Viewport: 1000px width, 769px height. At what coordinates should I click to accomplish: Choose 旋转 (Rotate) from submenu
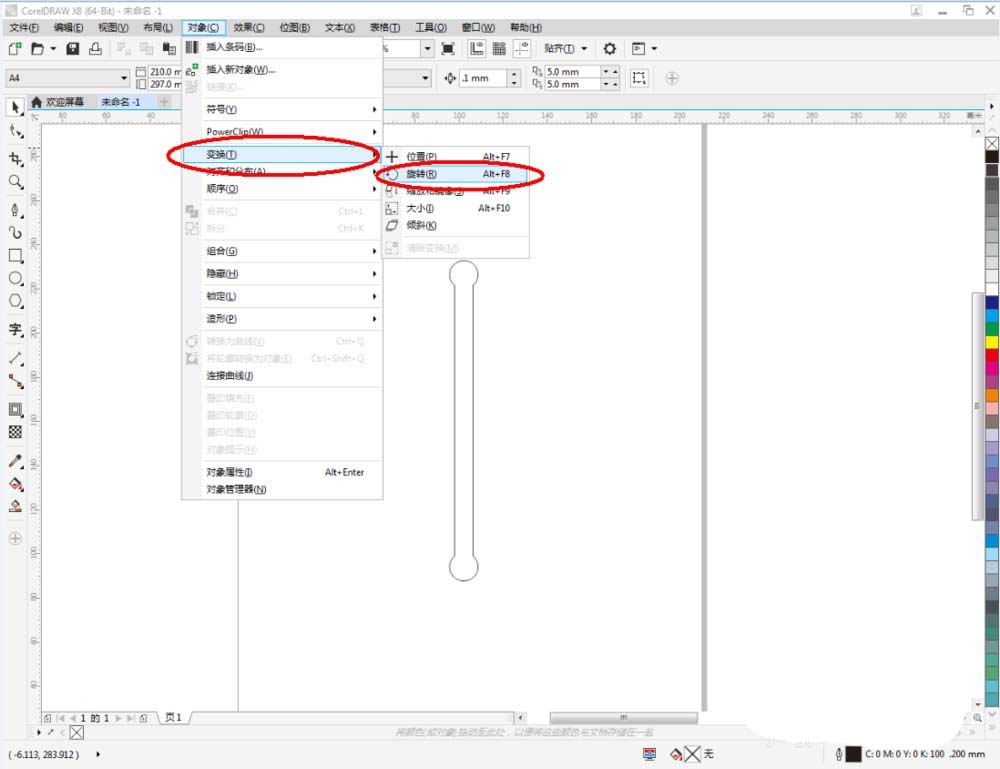(422, 174)
